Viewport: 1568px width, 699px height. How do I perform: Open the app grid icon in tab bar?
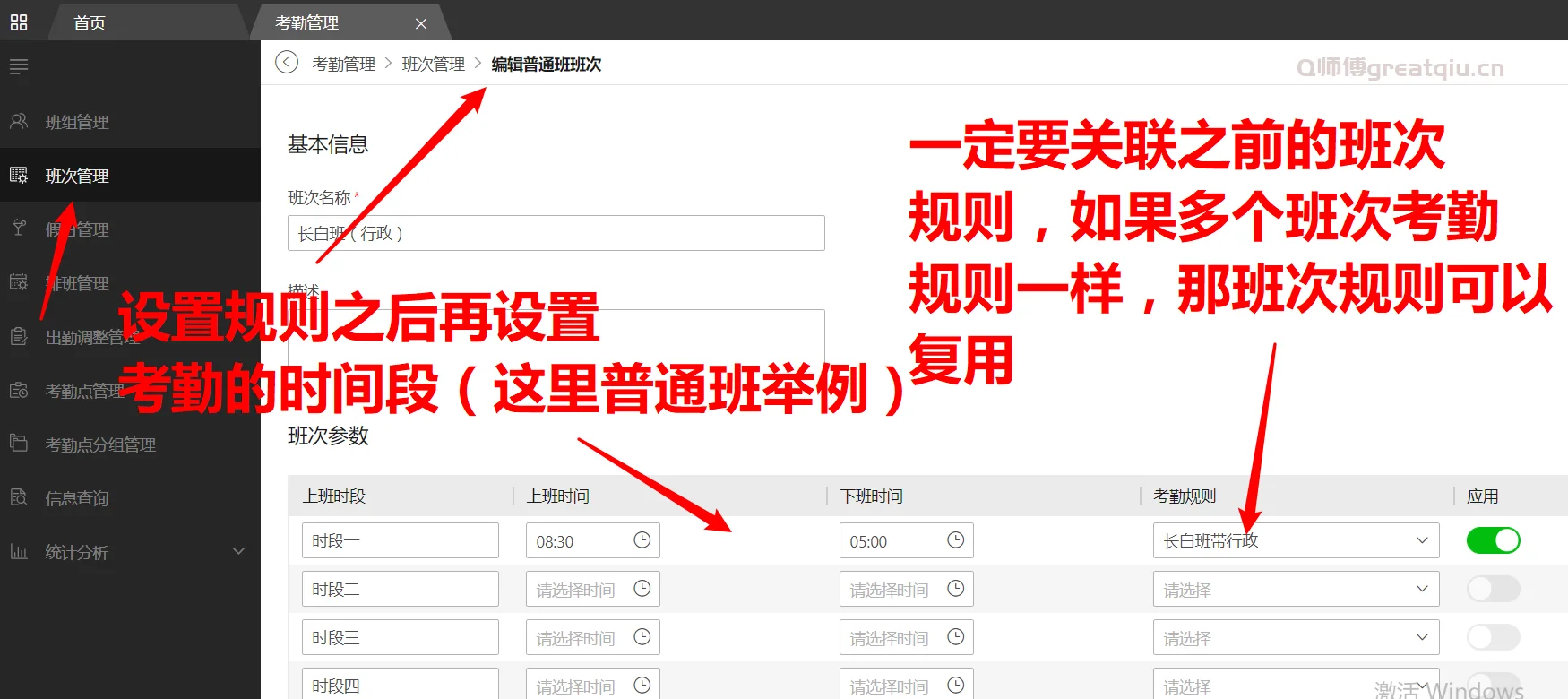pos(19,22)
